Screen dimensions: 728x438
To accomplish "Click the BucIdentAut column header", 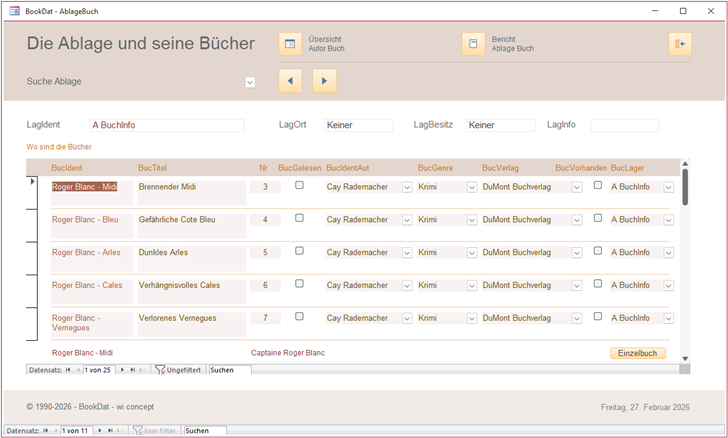I will [x=348, y=168].
